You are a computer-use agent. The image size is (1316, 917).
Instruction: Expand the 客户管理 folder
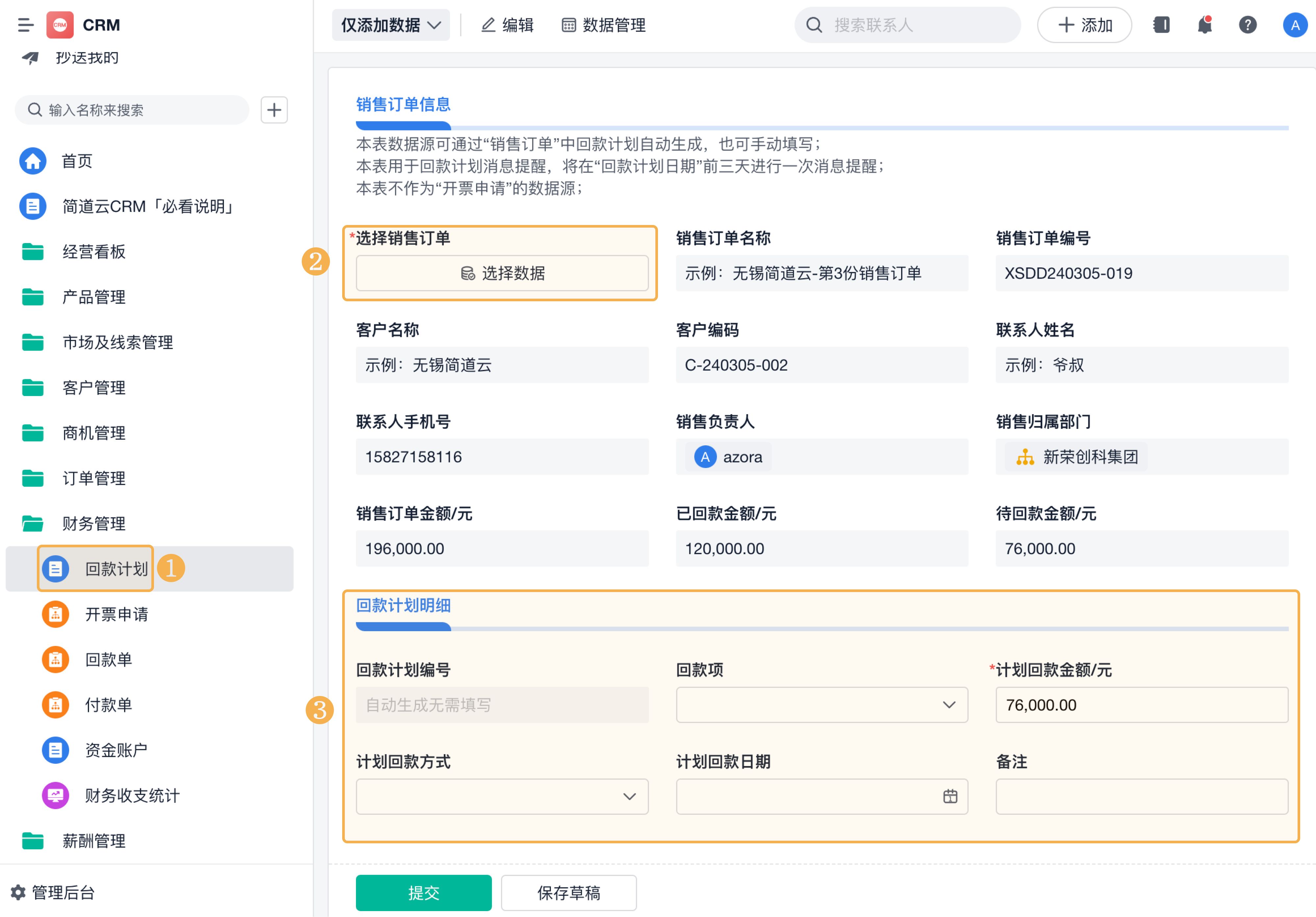94,387
